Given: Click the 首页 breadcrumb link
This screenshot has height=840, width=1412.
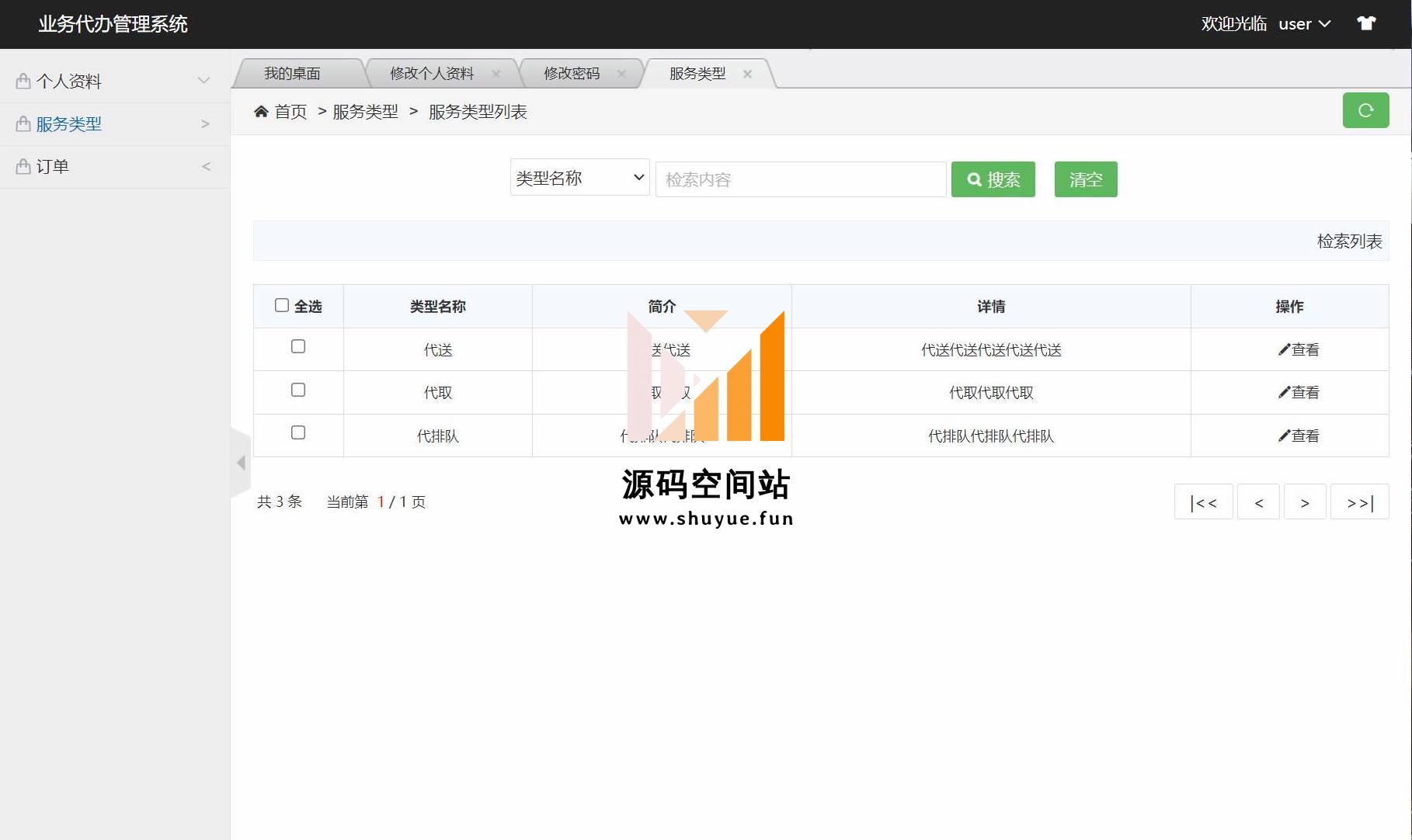Looking at the screenshot, I should (x=291, y=112).
